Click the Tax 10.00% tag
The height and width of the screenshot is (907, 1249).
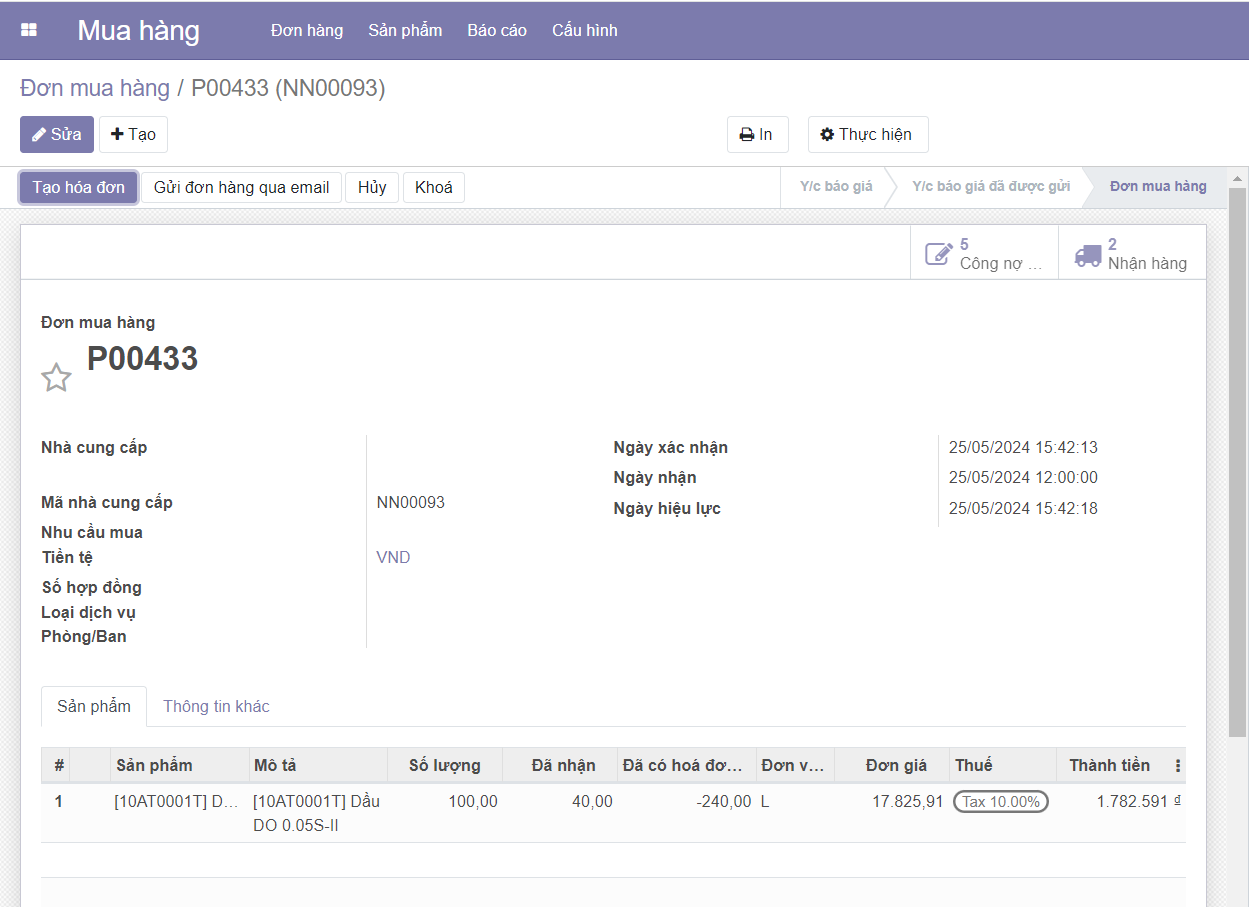(x=1000, y=802)
